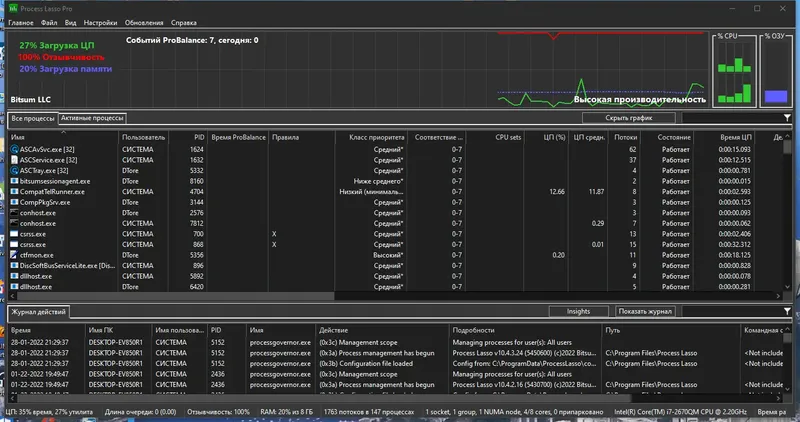The height and width of the screenshot is (422, 800).
Task: Click the DiscSoftBusServiceLite.exe process icon
Action: (14, 266)
